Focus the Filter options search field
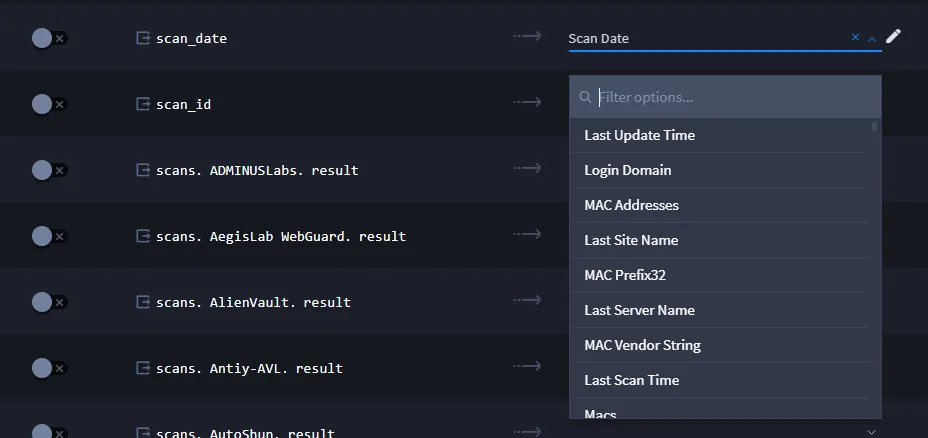928x438 pixels. [725, 97]
